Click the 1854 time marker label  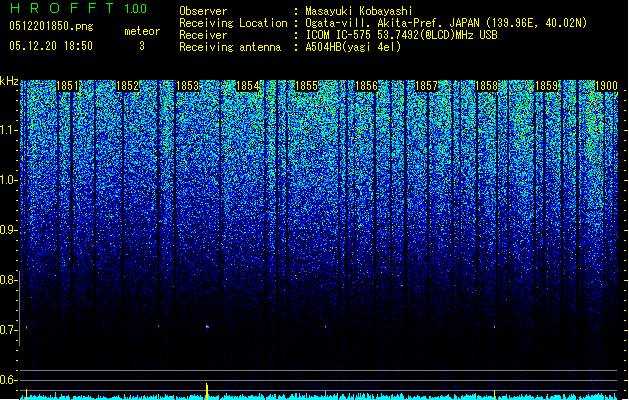coord(248,86)
